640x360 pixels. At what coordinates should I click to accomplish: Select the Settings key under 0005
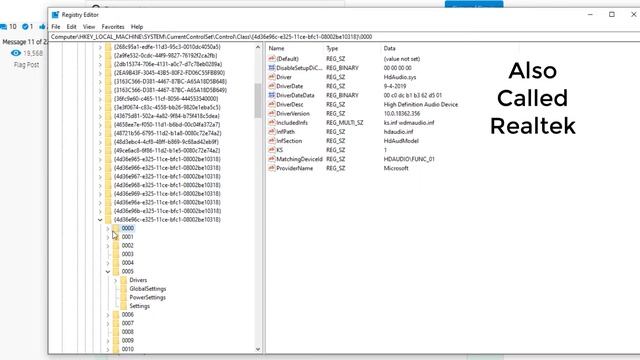click(140, 306)
